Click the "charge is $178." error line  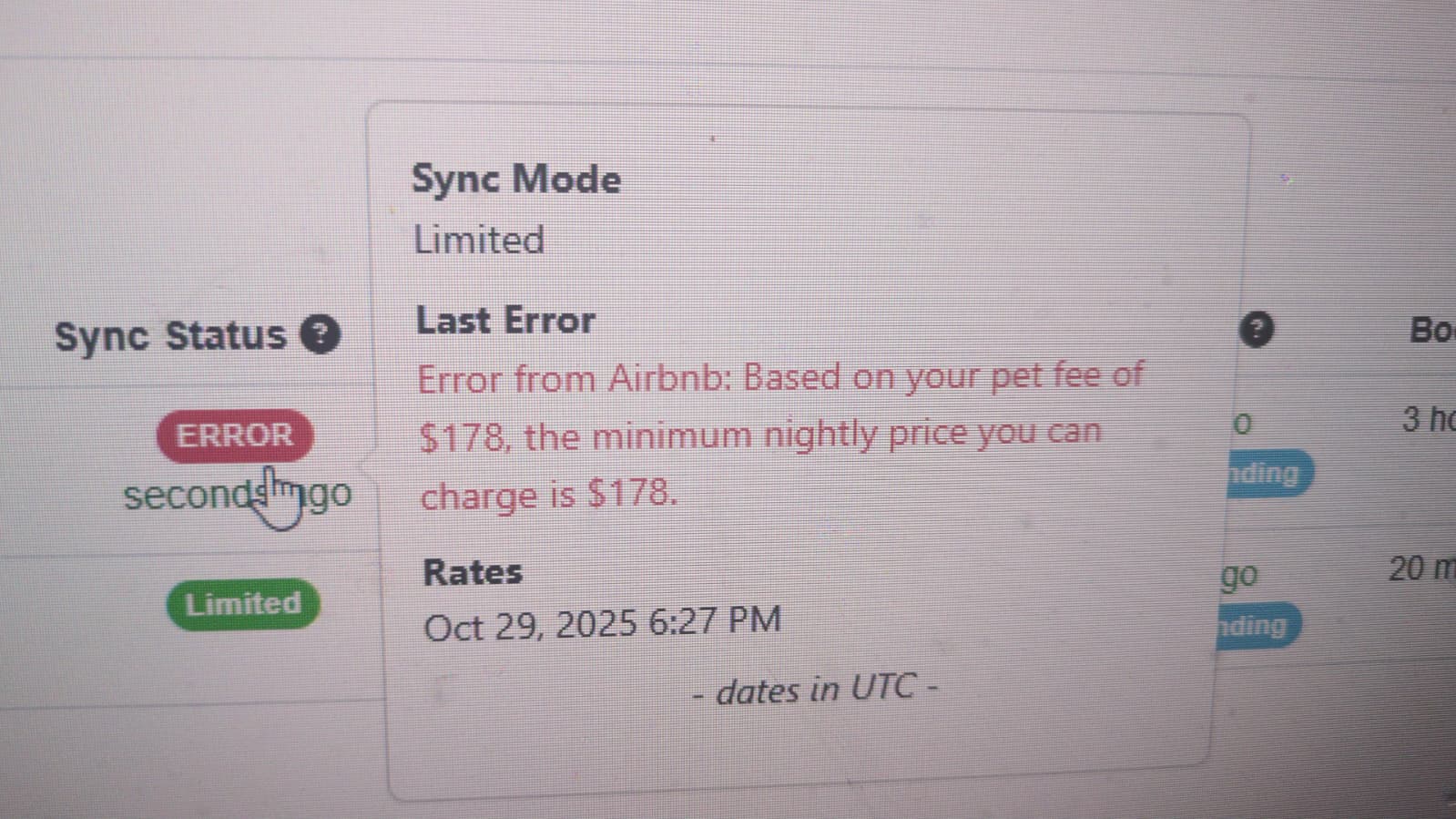[x=549, y=495]
